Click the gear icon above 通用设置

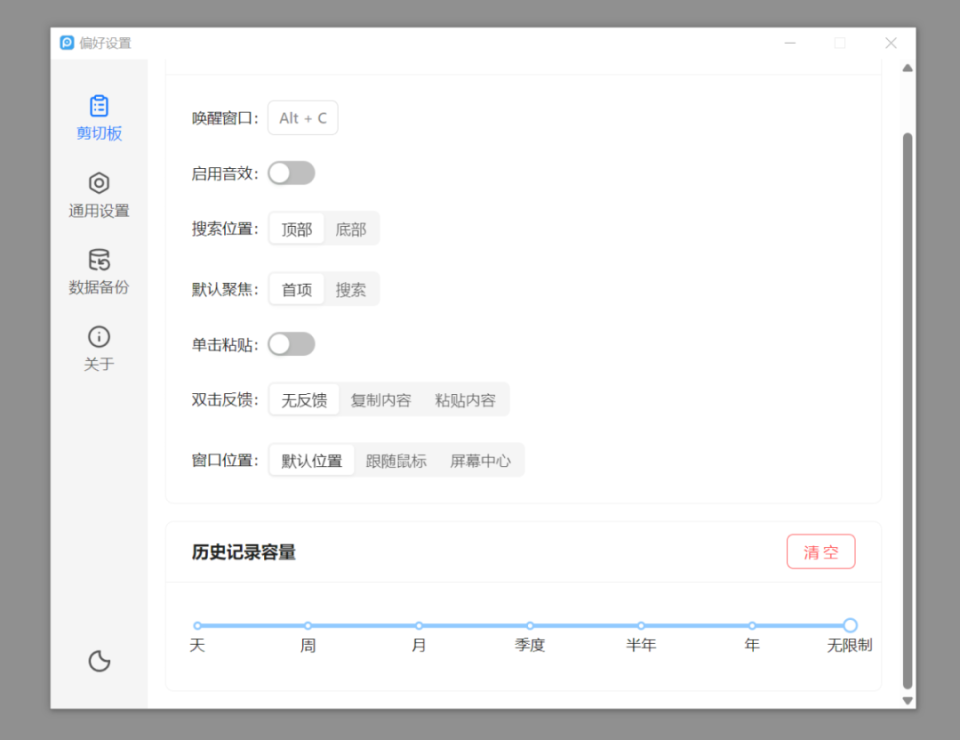pos(98,183)
